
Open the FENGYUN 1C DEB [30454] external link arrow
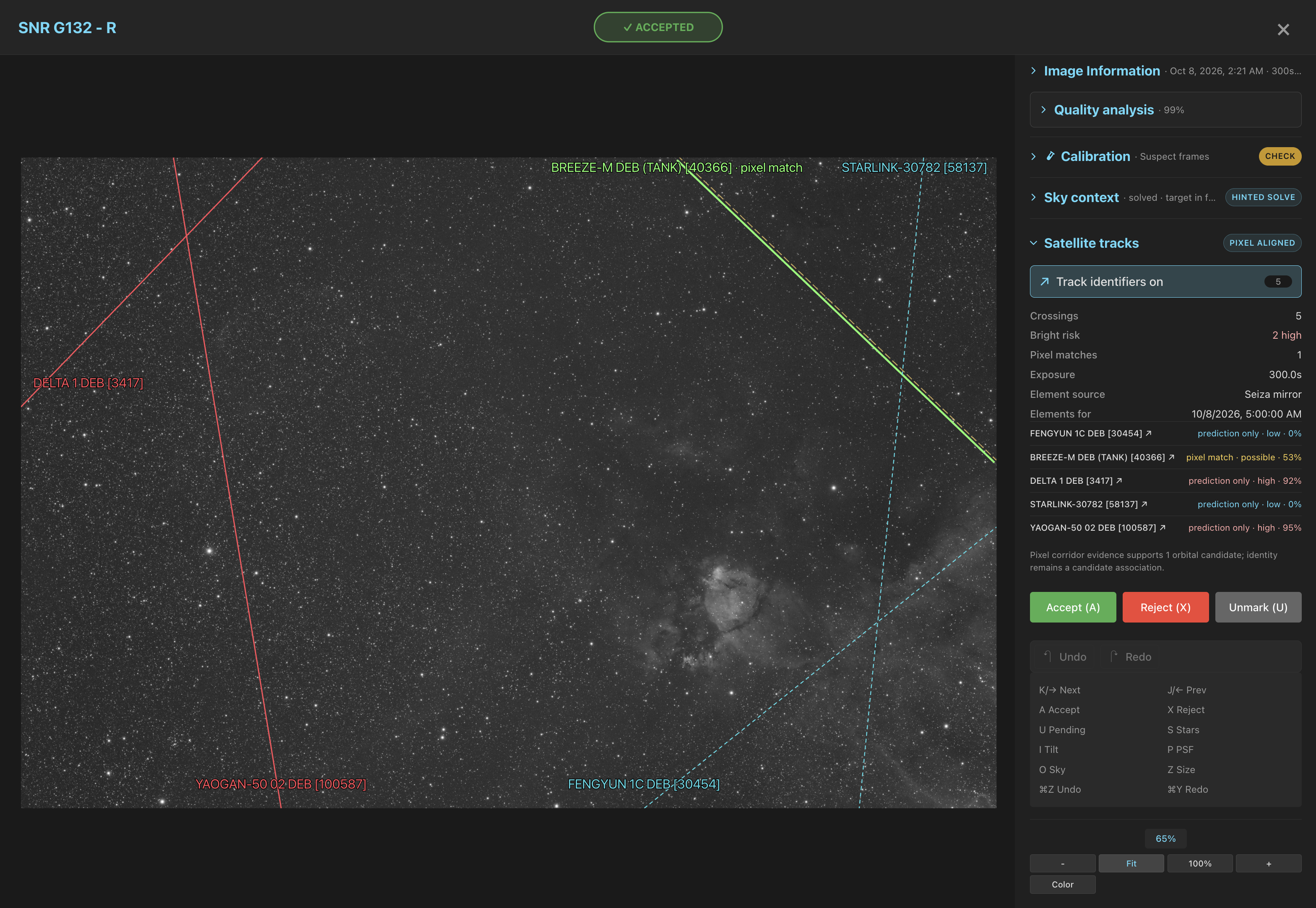pyautogui.click(x=1149, y=433)
